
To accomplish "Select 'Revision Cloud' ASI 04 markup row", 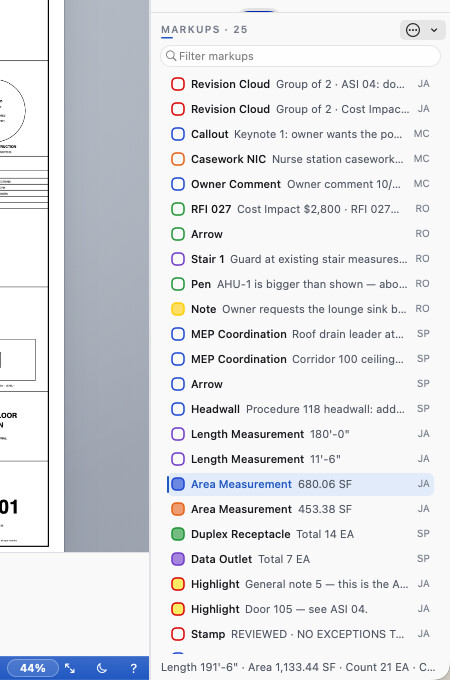I will click(300, 84).
